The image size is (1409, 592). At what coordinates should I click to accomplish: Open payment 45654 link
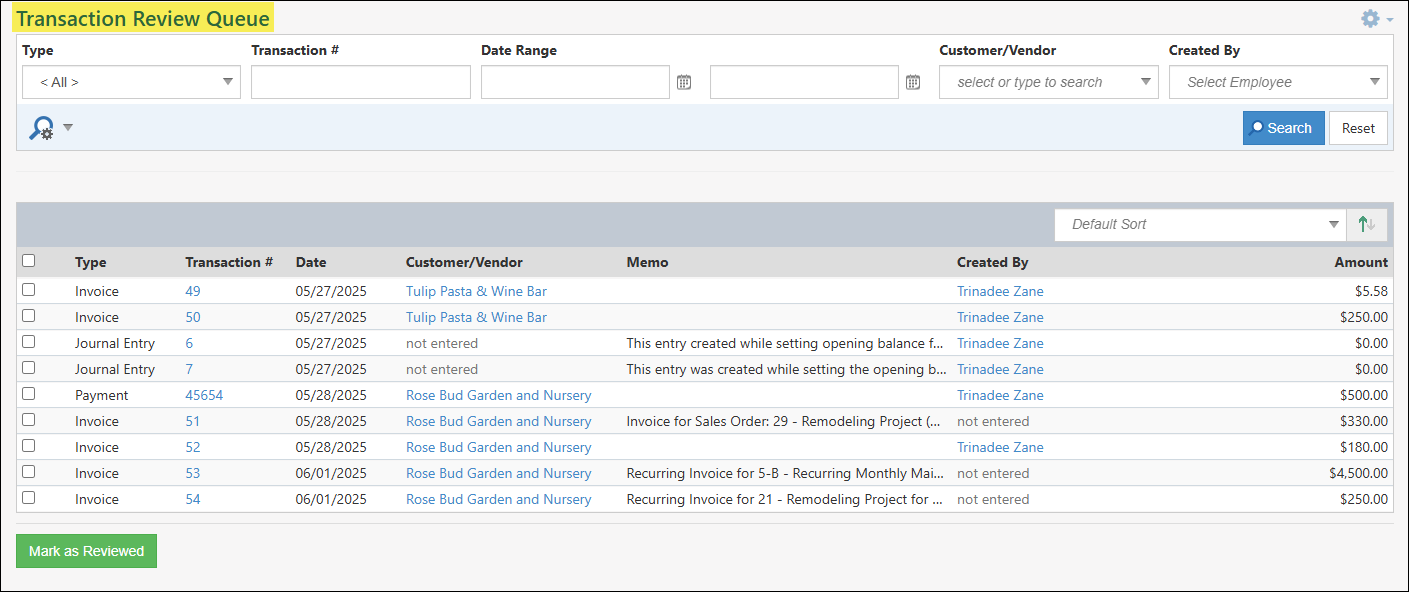[204, 395]
